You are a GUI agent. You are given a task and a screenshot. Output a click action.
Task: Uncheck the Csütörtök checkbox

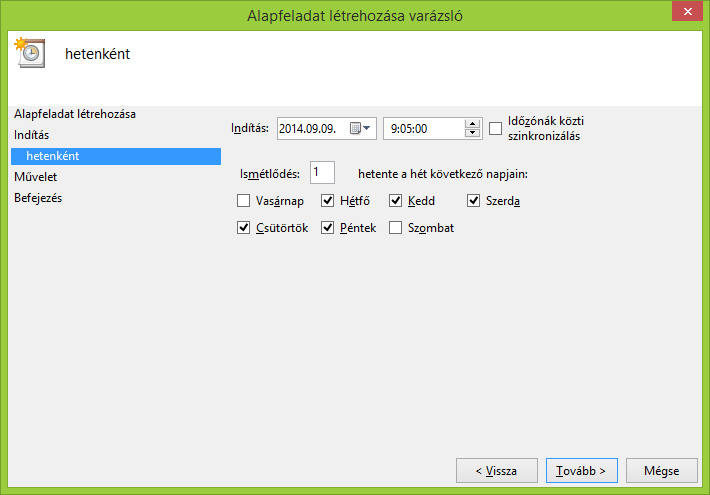[244, 228]
